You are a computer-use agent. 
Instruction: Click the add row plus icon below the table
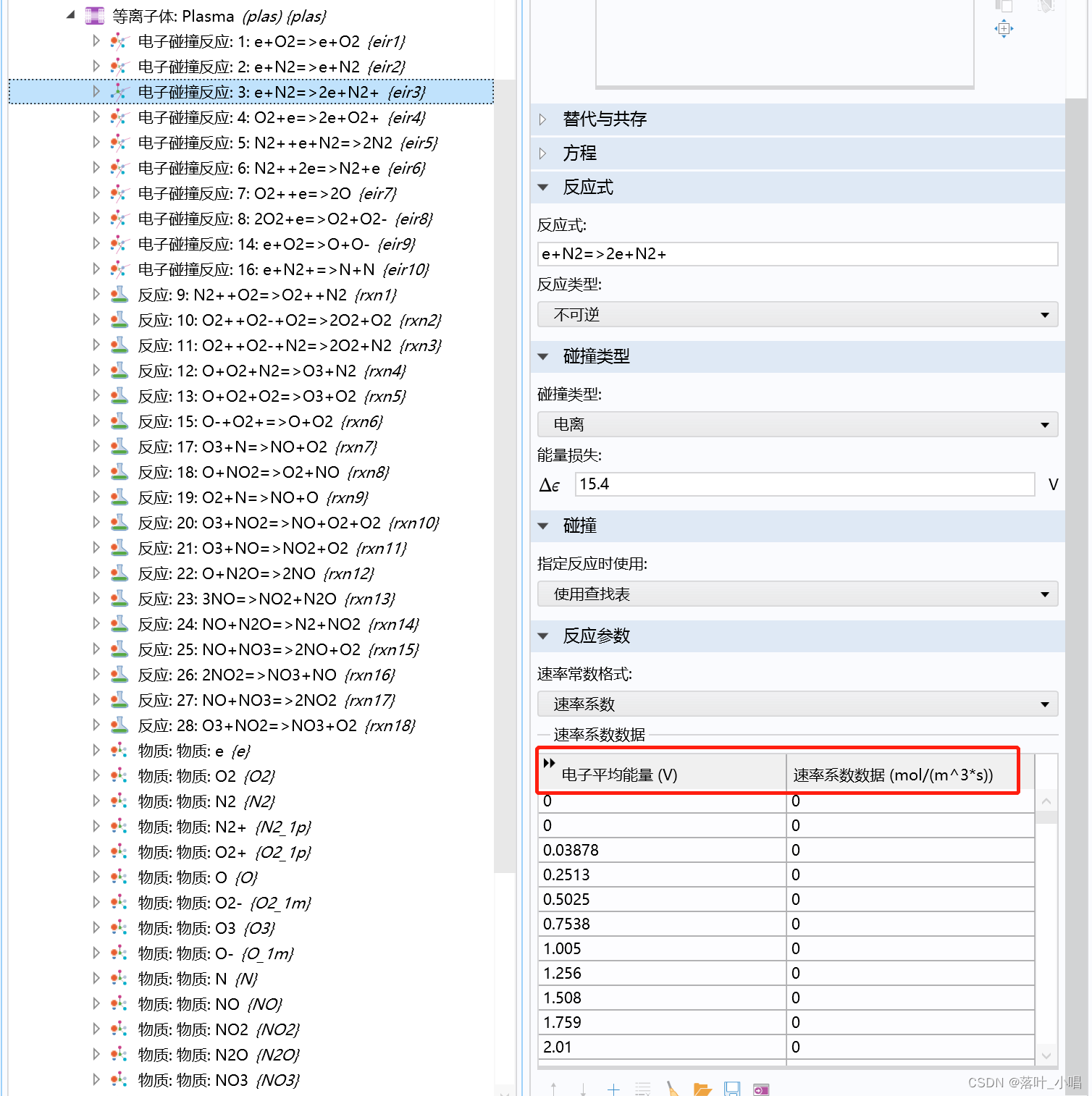[x=613, y=1089]
